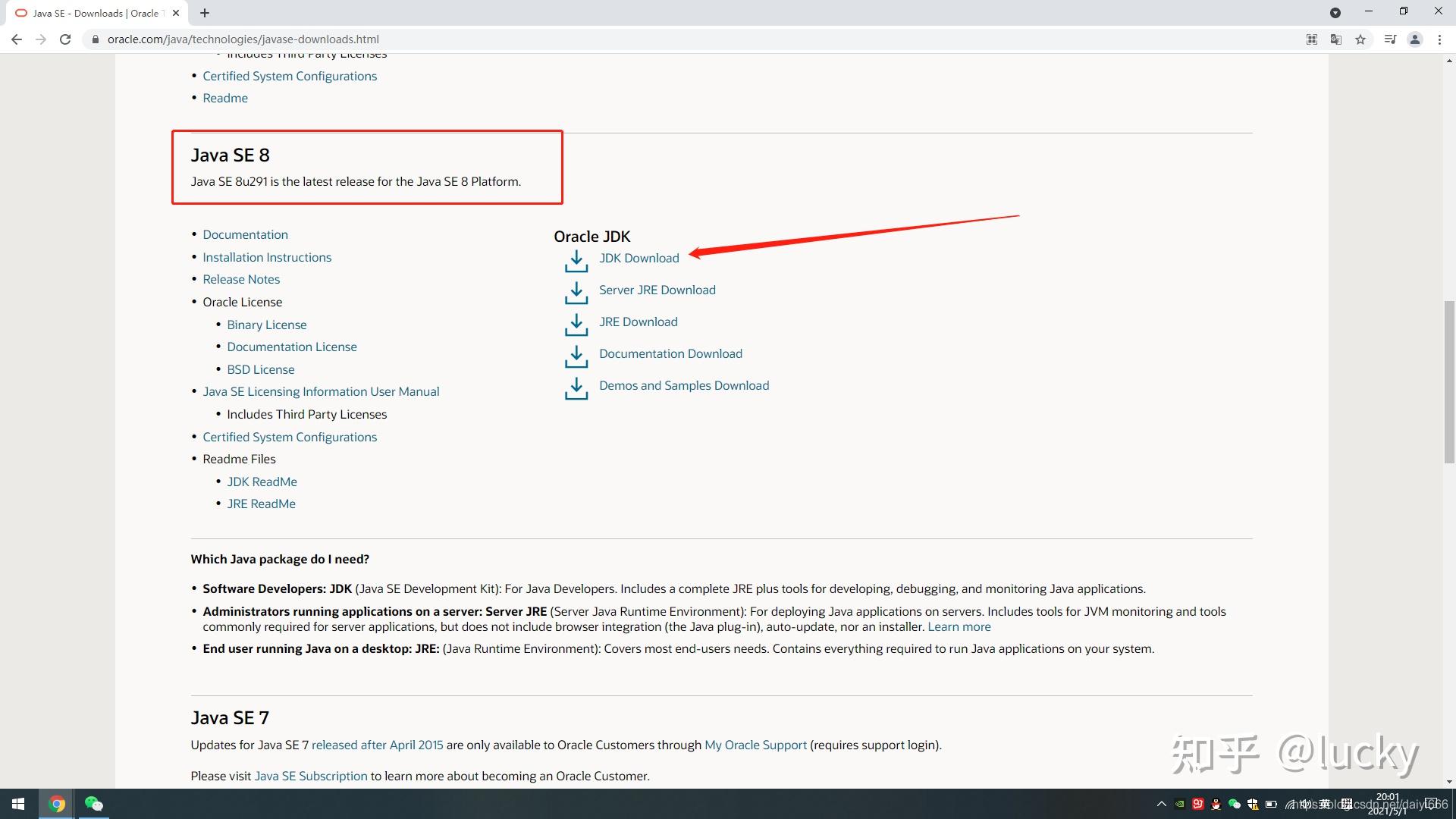Viewport: 1456px width, 819px height.
Task: Open the Server JRE Download link
Action: pyautogui.click(x=657, y=290)
